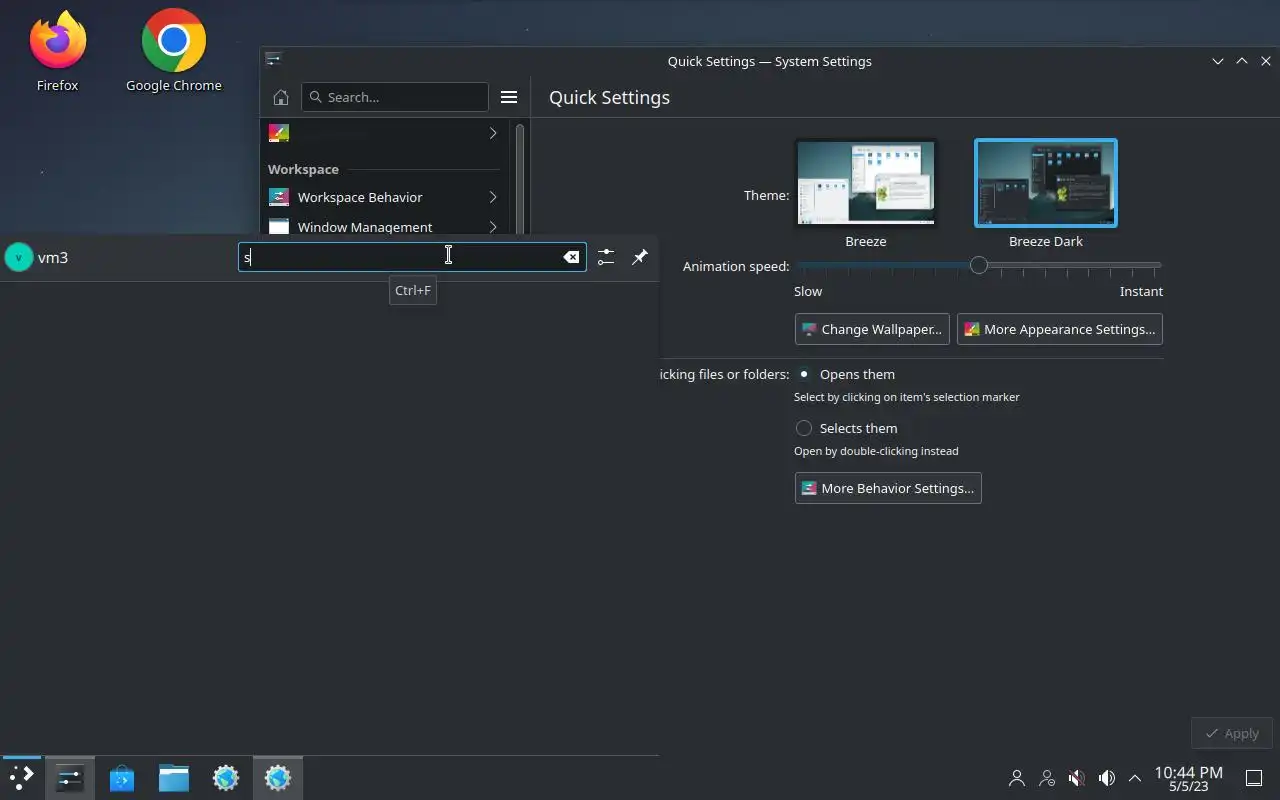Click the sidebar vertical scrollbar
This screenshot has width=1280, height=800.
pos(520,178)
